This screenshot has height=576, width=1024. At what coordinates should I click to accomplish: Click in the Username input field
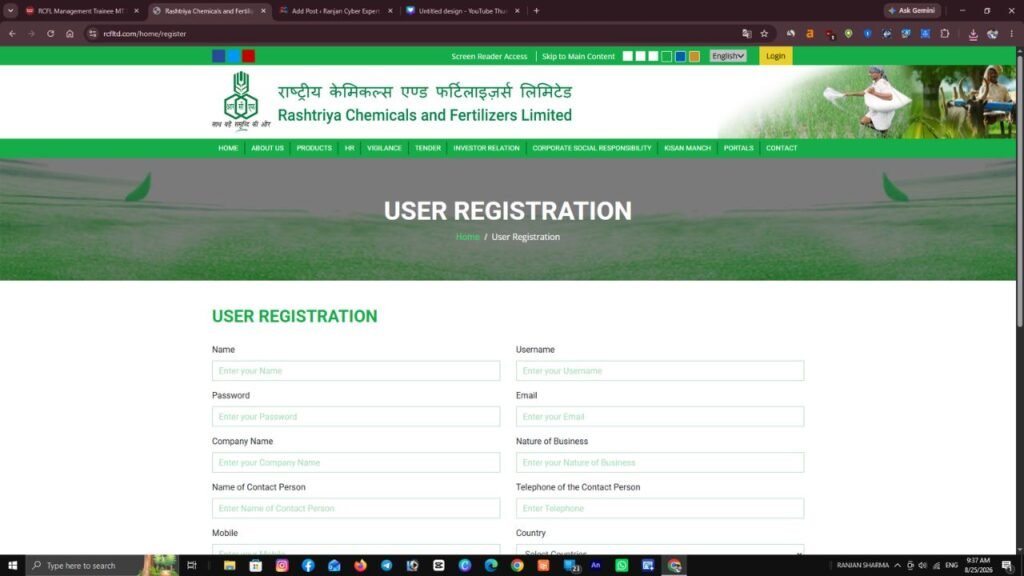click(x=660, y=371)
